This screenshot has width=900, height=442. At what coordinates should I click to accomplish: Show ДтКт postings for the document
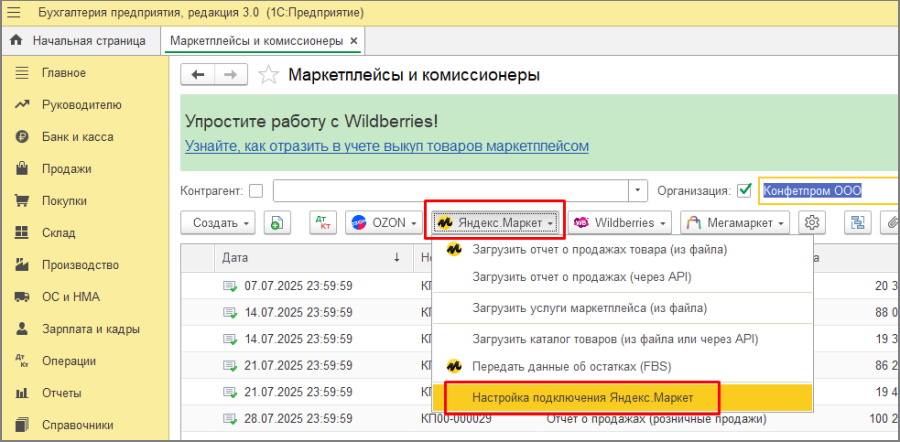323,223
